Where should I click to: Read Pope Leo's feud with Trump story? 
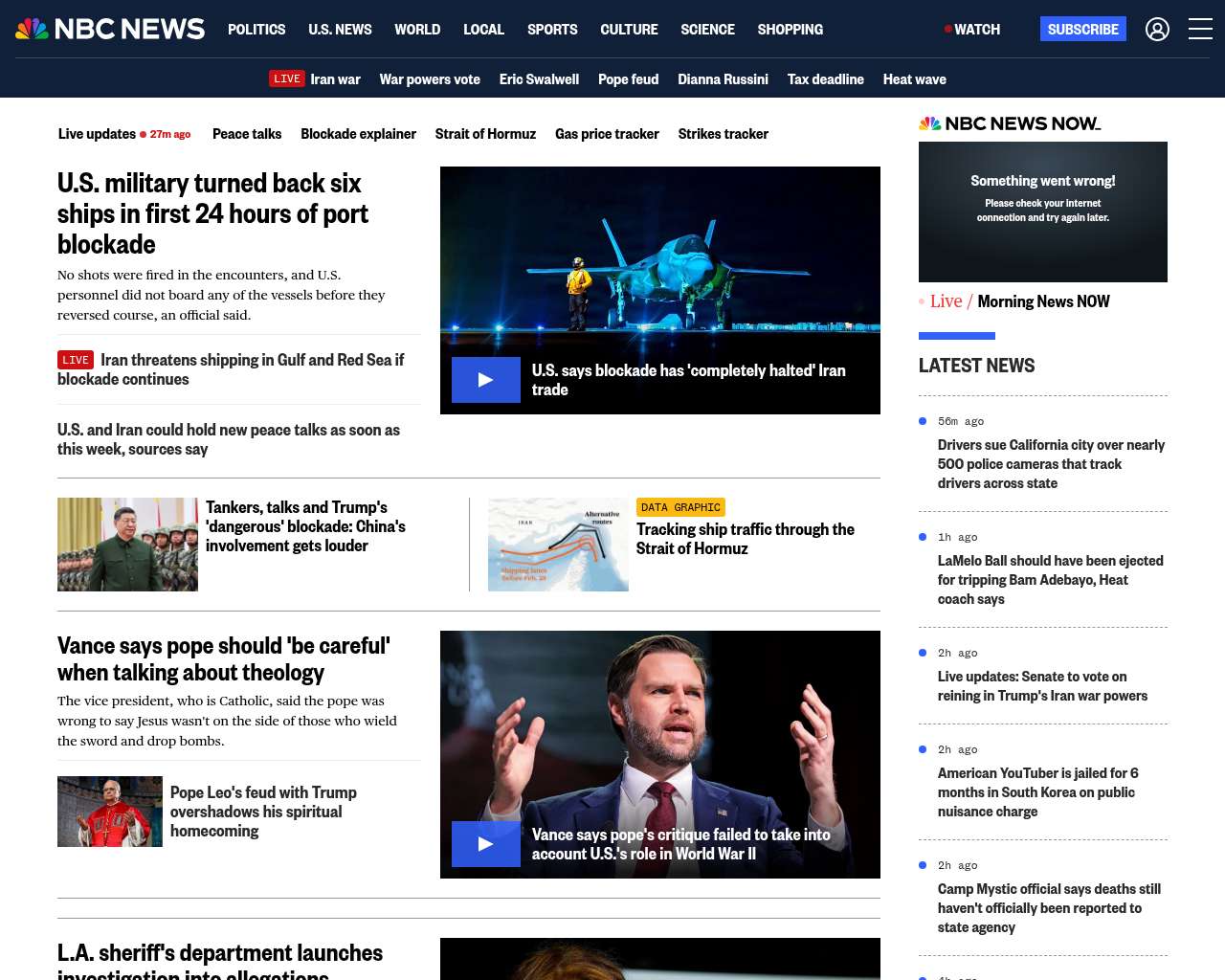[263, 812]
